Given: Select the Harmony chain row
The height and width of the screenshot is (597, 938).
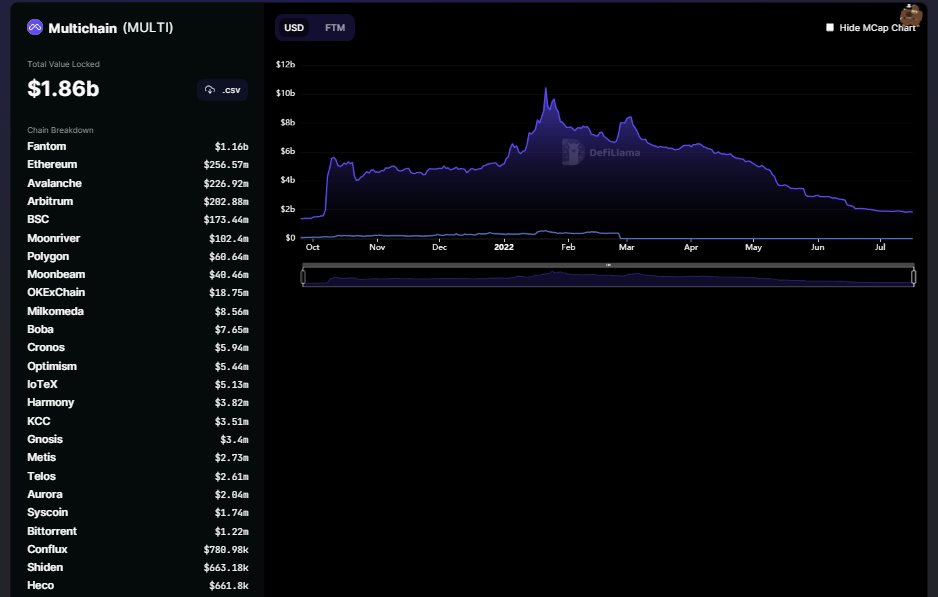Looking at the screenshot, I should click(x=138, y=403).
